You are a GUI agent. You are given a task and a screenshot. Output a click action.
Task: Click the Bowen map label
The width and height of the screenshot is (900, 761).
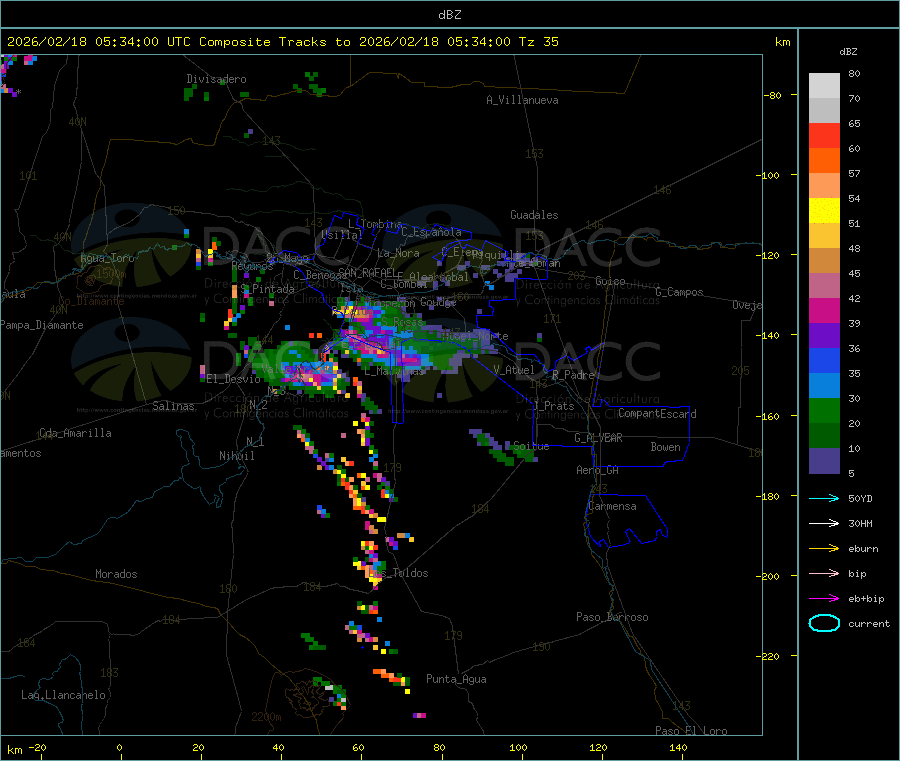(x=665, y=447)
